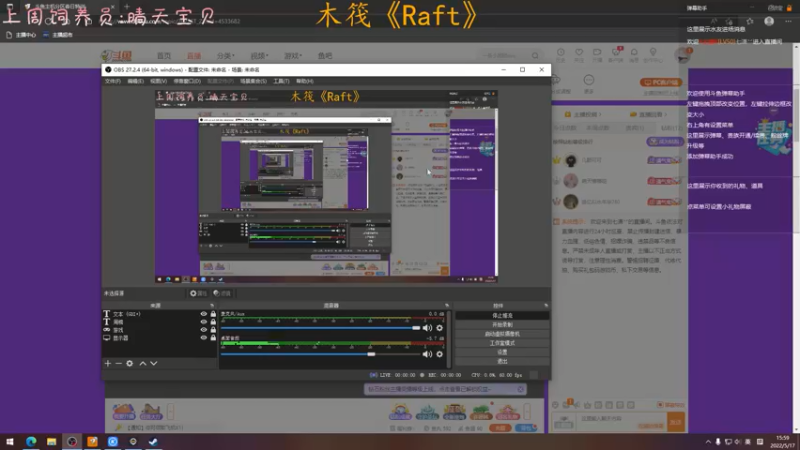The image size is (800, 450).
Task: Pop out the controls dock panel
Action: (x=546, y=306)
